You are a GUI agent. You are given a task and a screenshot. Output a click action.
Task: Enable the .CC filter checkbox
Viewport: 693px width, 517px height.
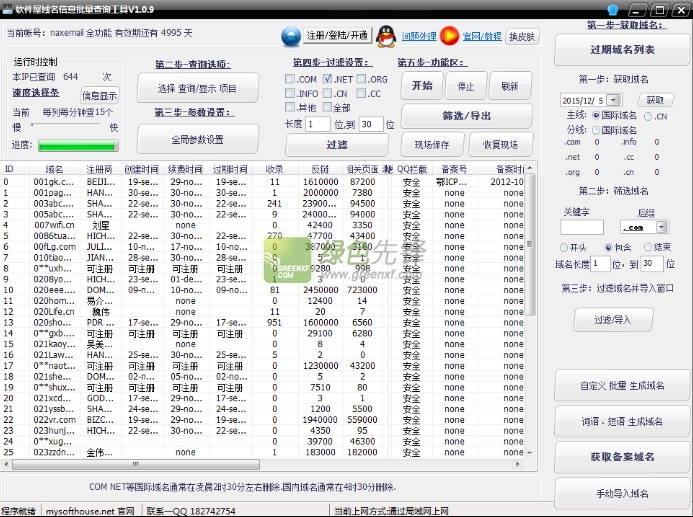361,93
